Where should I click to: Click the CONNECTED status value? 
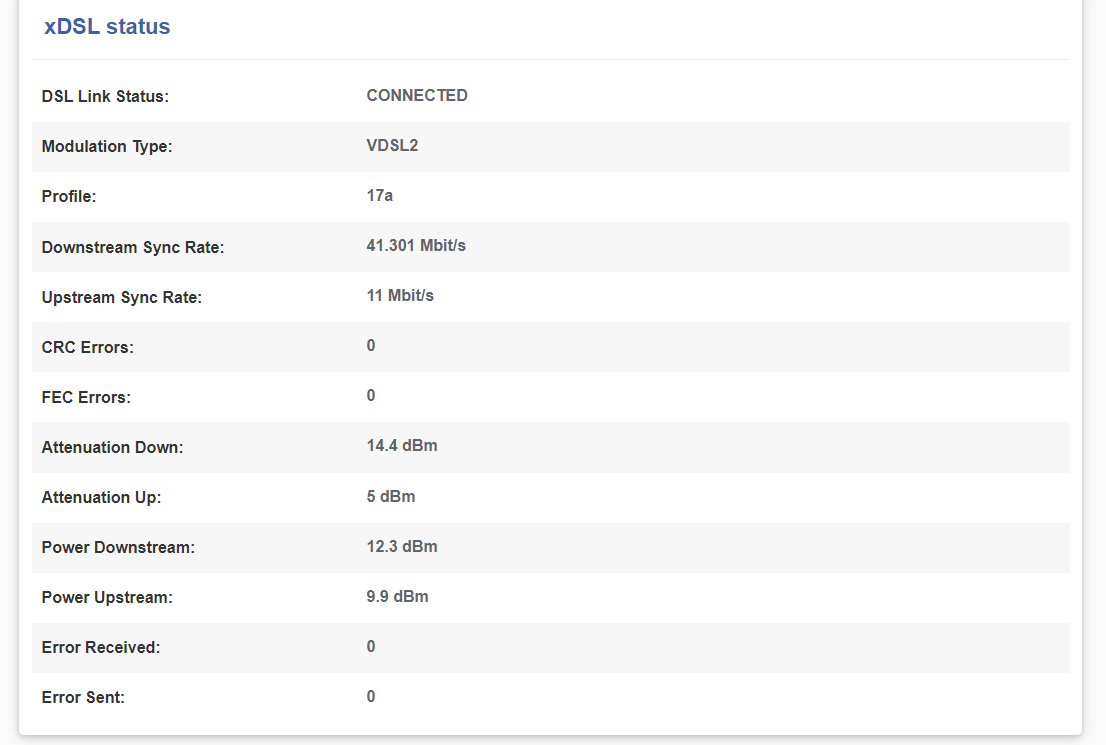(417, 96)
